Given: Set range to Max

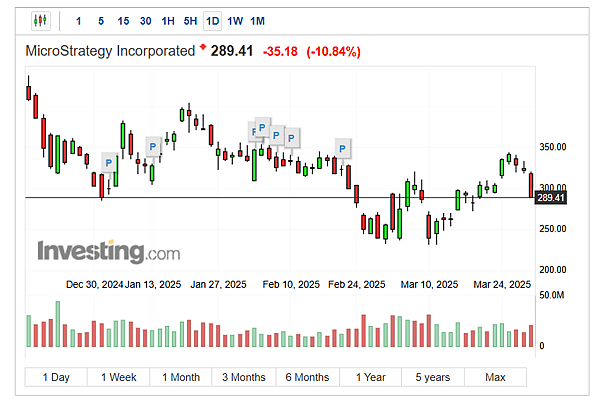Looking at the screenshot, I should 496,377.
